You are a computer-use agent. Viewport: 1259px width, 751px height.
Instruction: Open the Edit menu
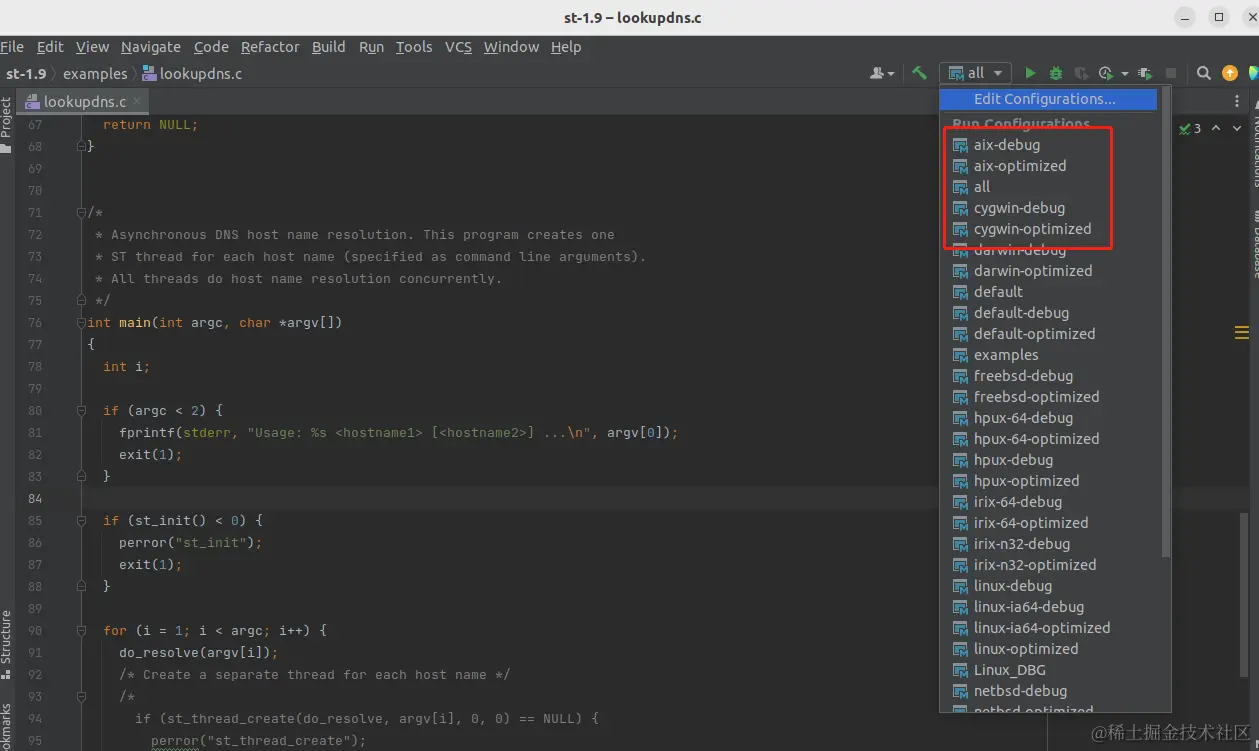50,47
